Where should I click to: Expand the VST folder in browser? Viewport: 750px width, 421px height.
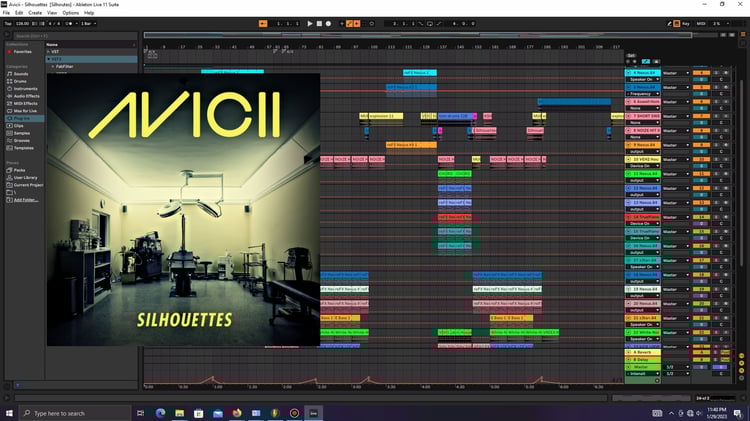click(x=48, y=52)
